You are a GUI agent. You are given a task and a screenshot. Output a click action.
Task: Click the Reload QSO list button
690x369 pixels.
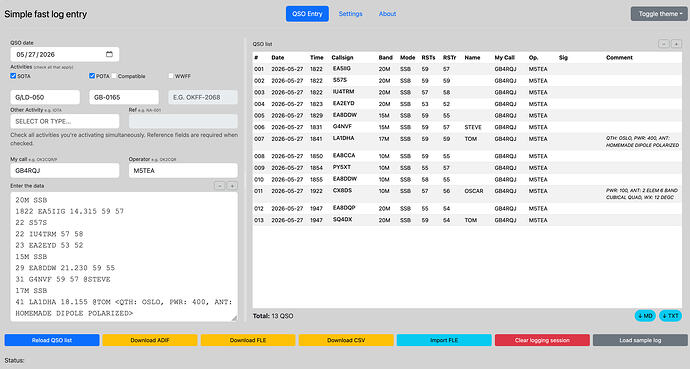(x=52, y=340)
